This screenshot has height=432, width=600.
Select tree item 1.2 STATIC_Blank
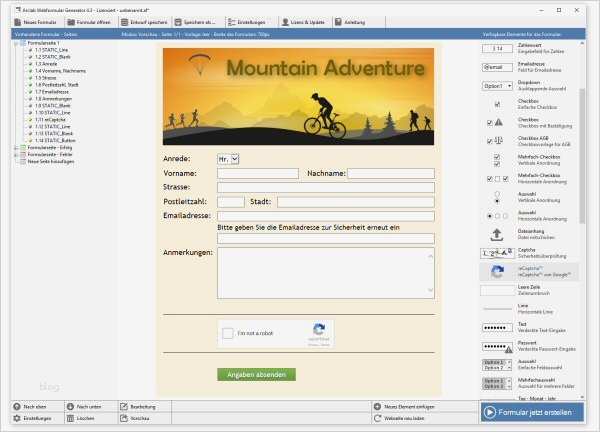pos(52,57)
